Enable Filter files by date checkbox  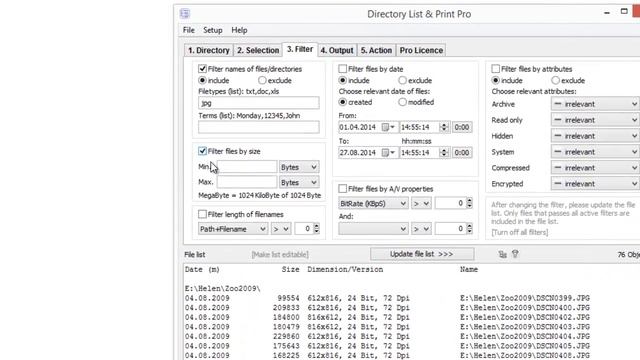click(343, 69)
